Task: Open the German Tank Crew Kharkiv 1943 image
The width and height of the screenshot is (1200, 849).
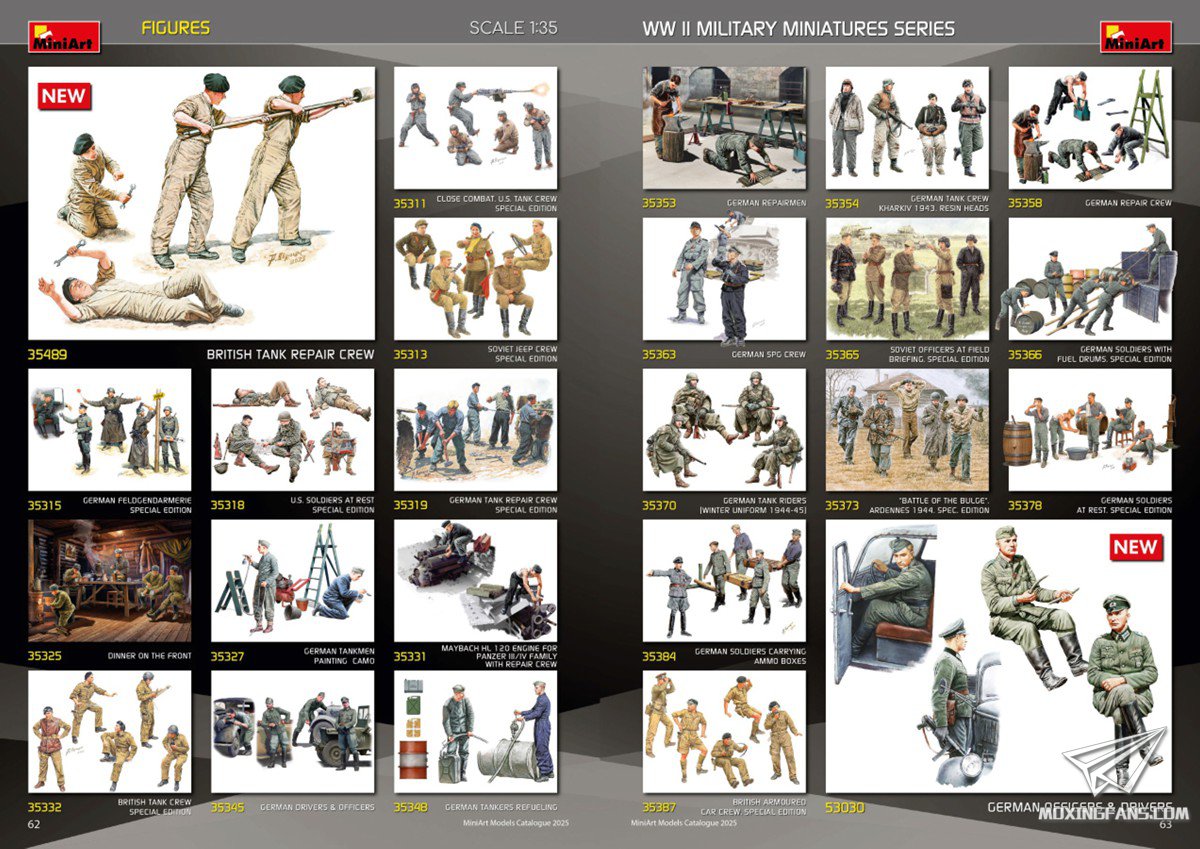Action: click(907, 128)
